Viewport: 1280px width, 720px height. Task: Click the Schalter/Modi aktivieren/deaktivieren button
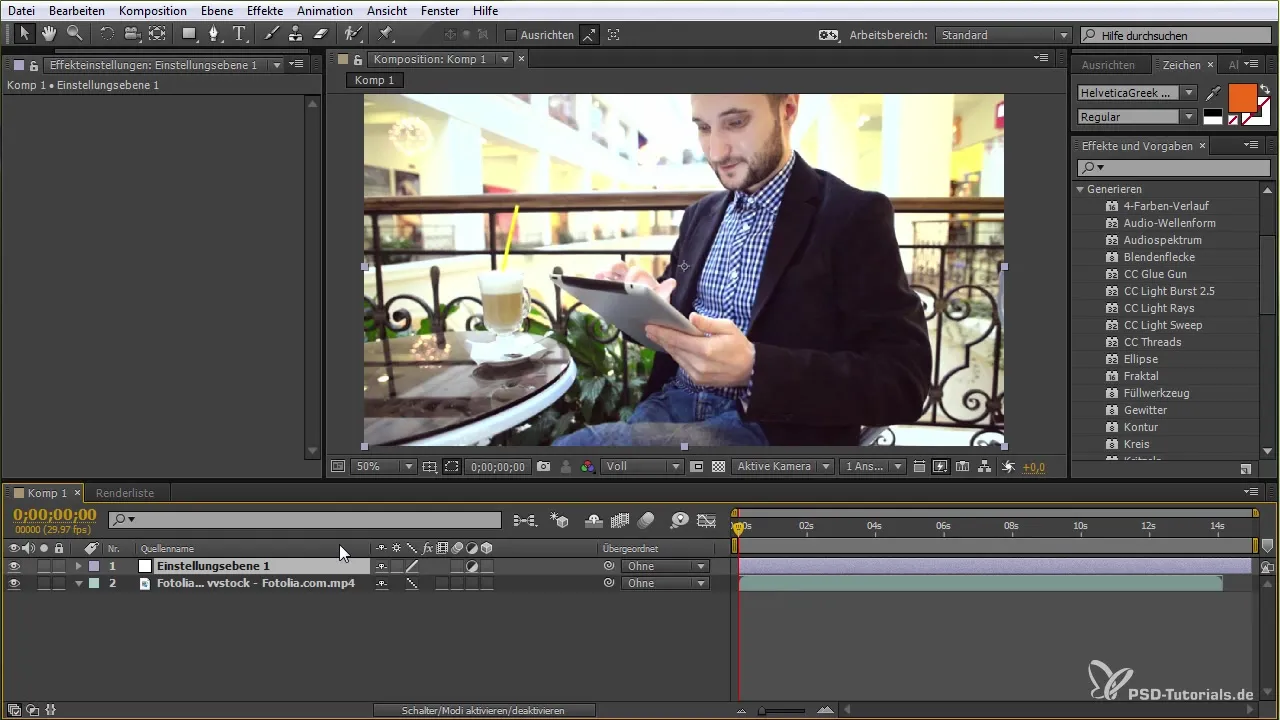tap(484, 710)
